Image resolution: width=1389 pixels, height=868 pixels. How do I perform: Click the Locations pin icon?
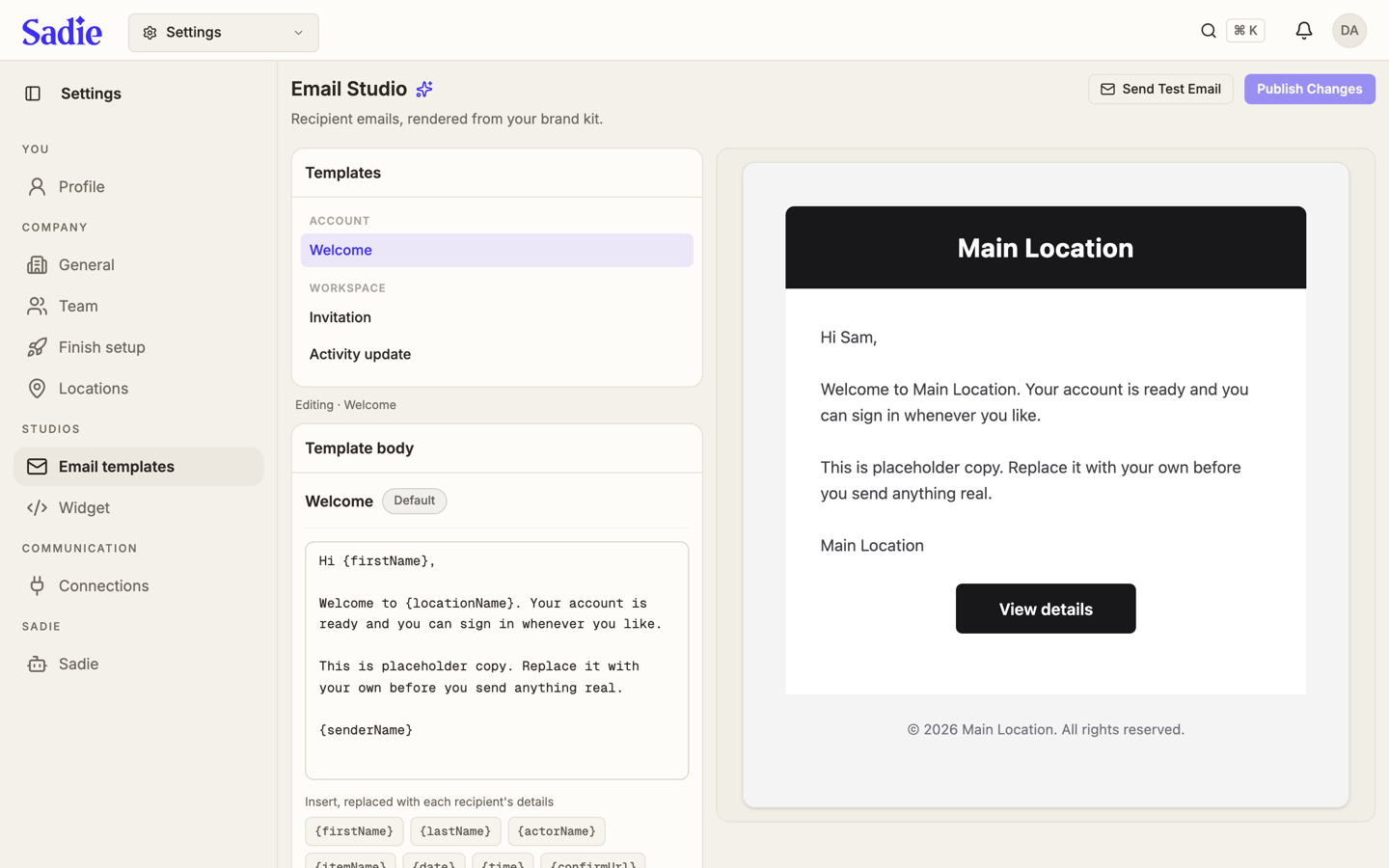(x=37, y=389)
